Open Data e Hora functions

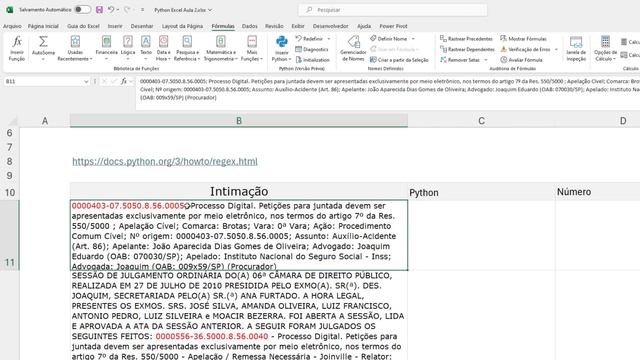click(163, 48)
